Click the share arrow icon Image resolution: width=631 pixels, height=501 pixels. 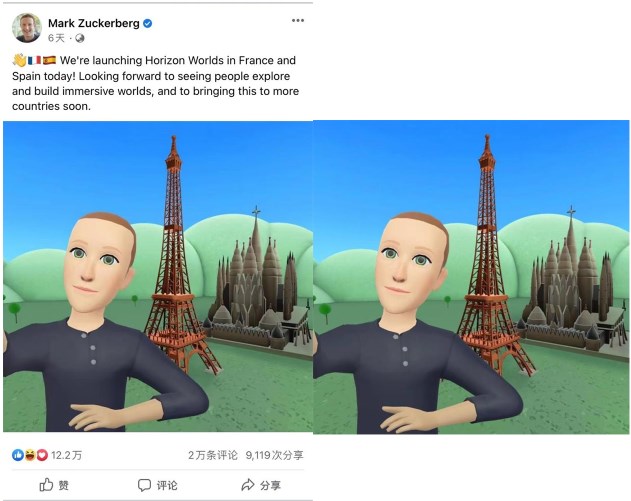coord(247,485)
